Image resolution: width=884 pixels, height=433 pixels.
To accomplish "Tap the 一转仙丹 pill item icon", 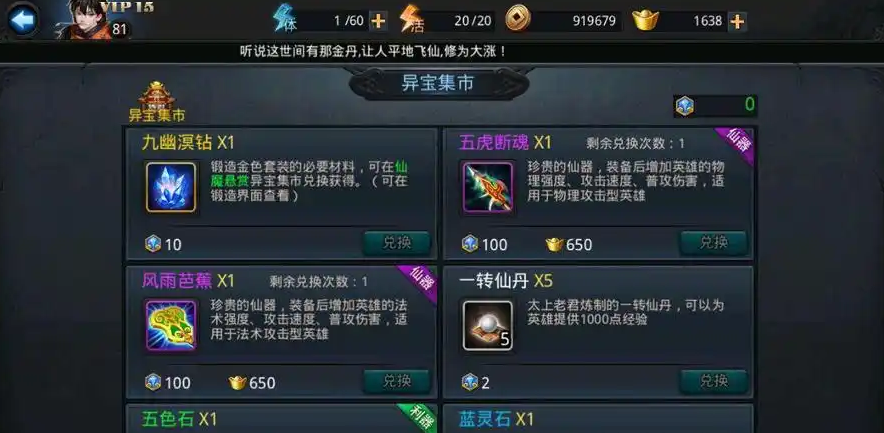I will [488, 325].
